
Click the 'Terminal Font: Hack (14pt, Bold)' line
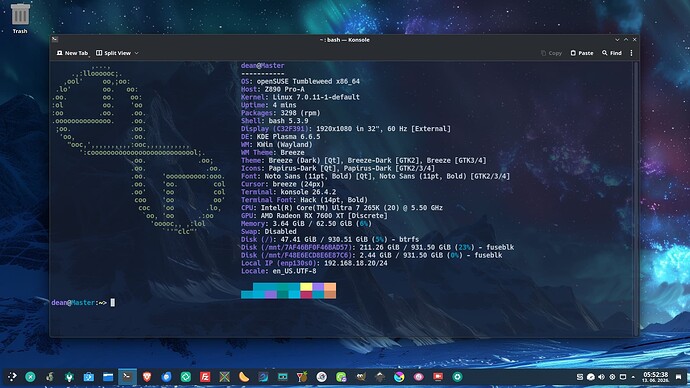(x=304, y=200)
